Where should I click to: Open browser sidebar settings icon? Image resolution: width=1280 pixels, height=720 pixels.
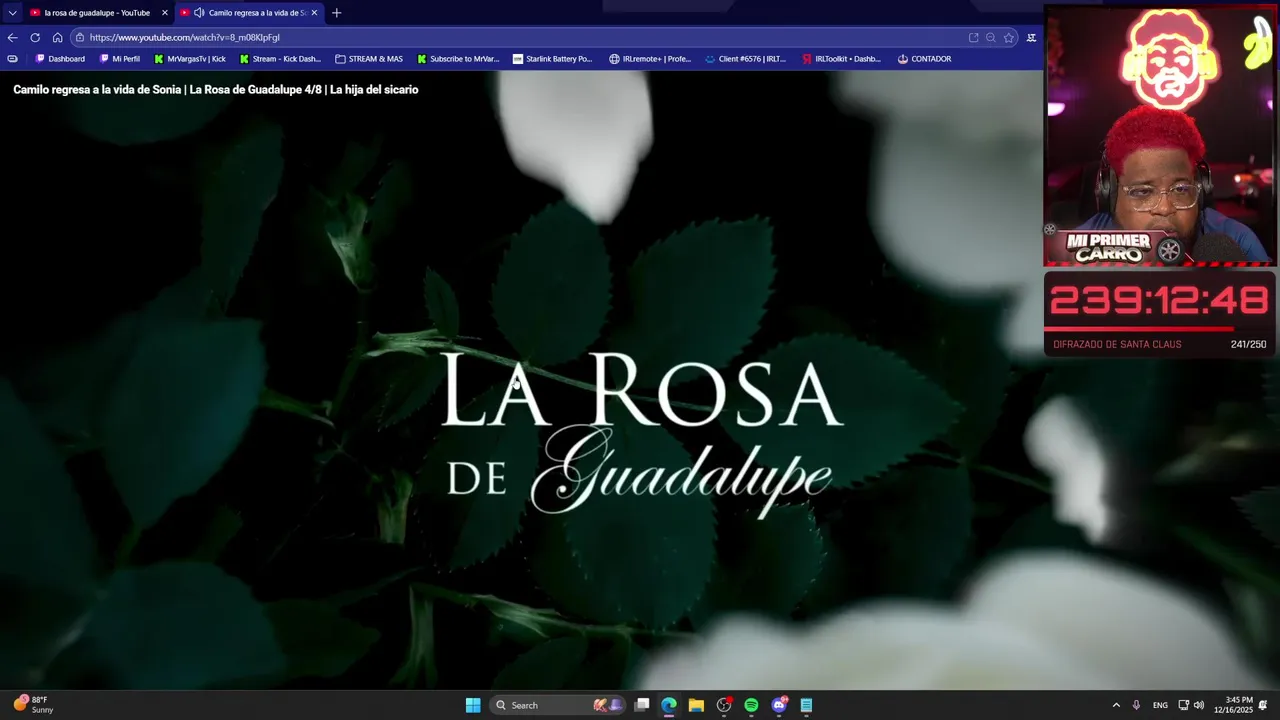coord(1031,37)
